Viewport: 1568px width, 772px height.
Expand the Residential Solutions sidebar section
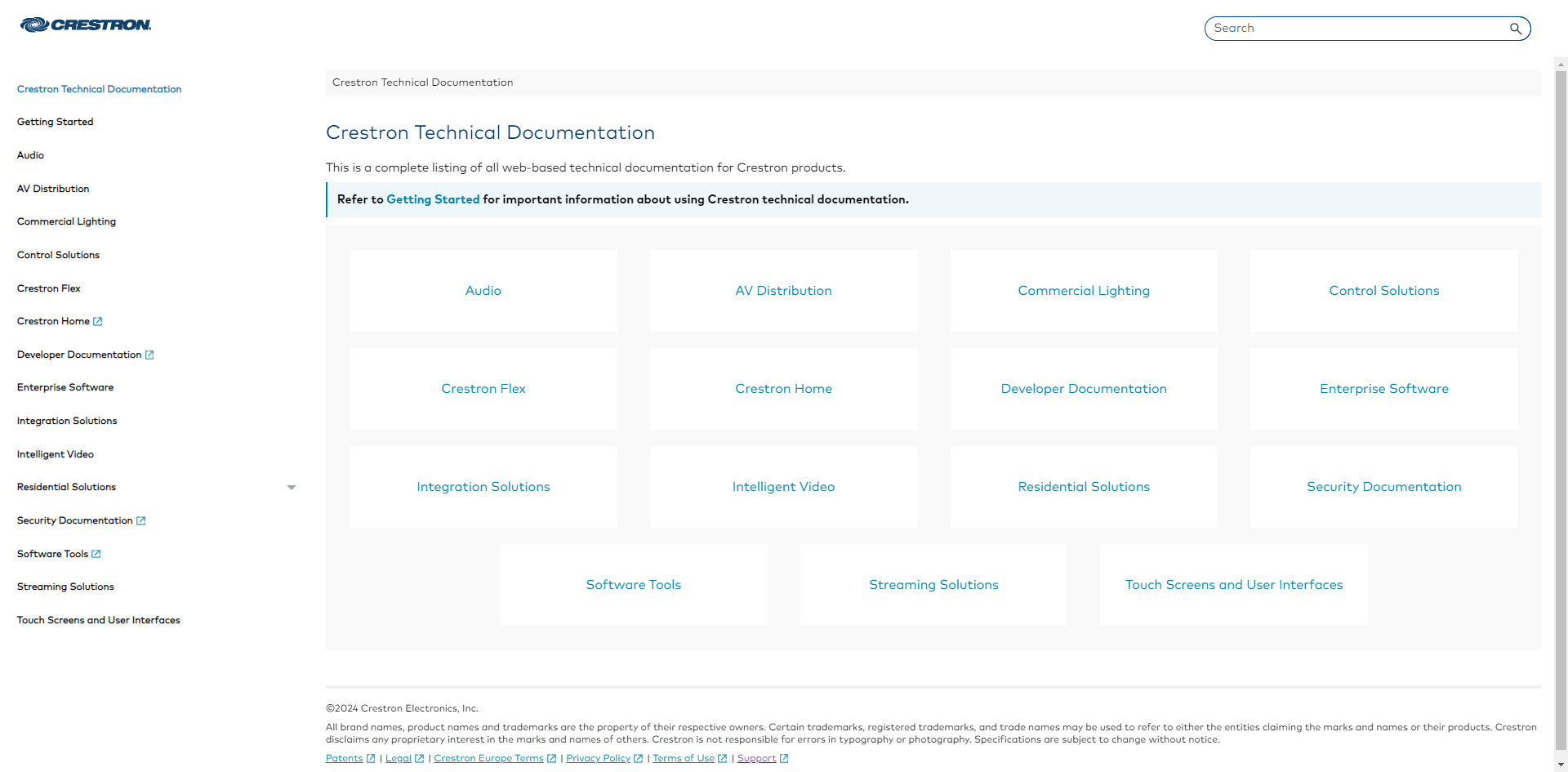pos(292,487)
